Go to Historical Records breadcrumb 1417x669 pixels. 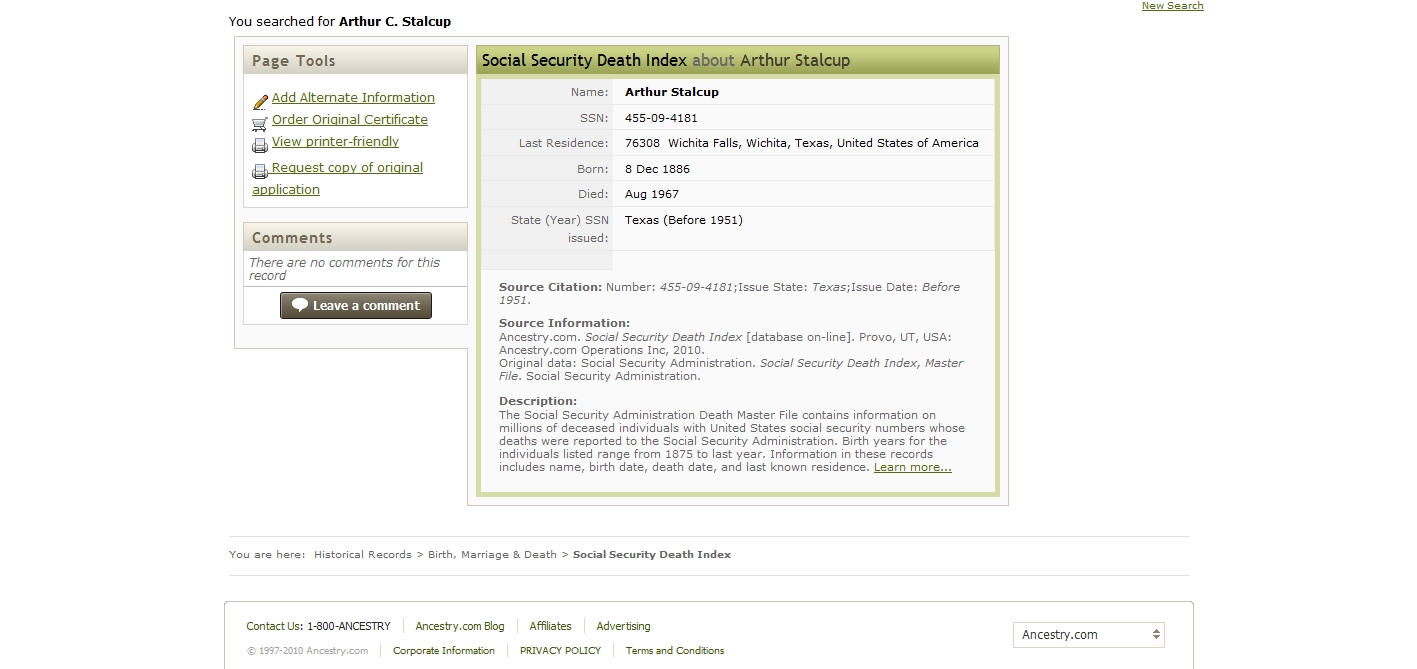[x=362, y=555]
